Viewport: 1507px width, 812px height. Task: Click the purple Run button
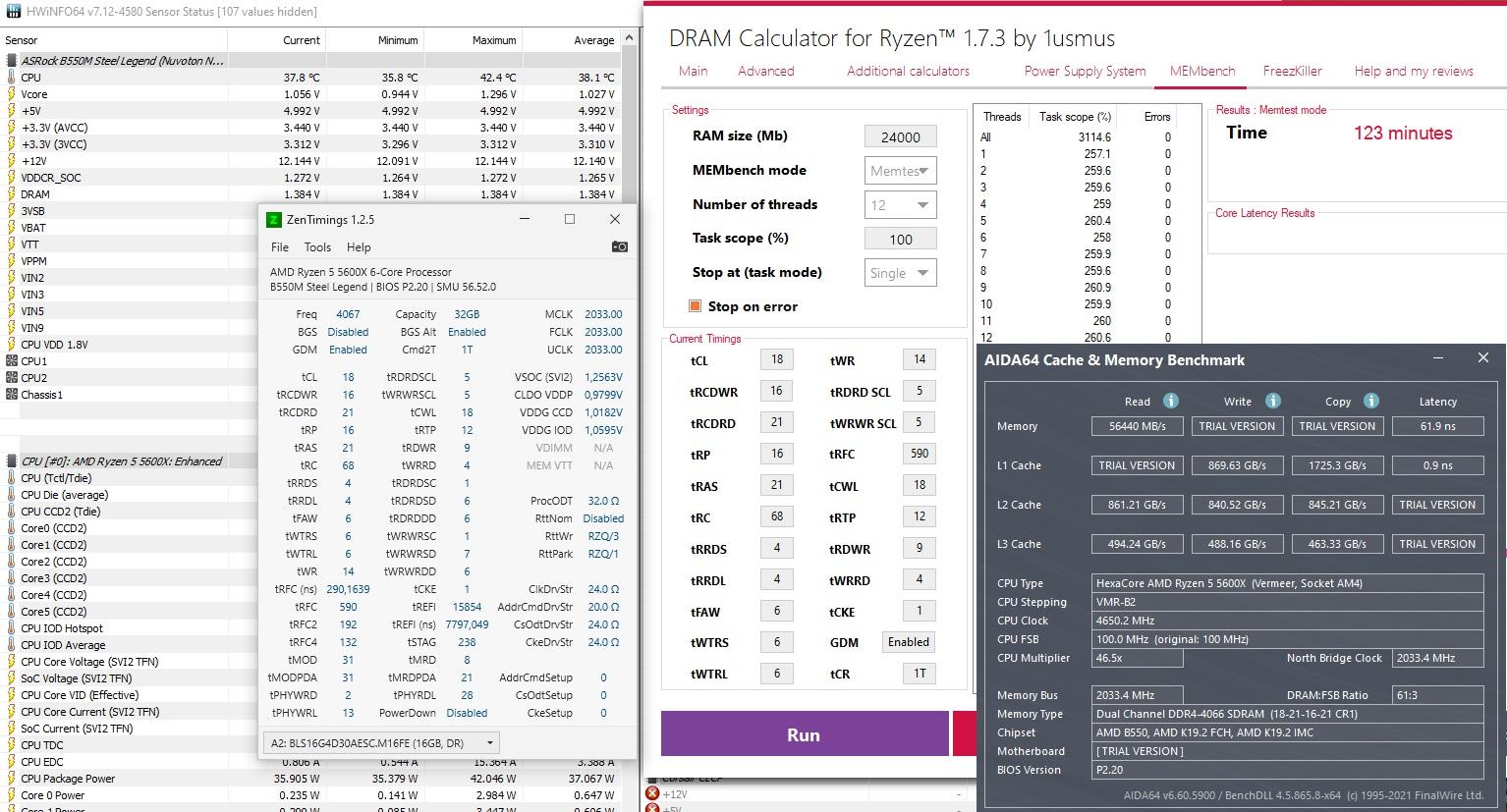[x=804, y=734]
